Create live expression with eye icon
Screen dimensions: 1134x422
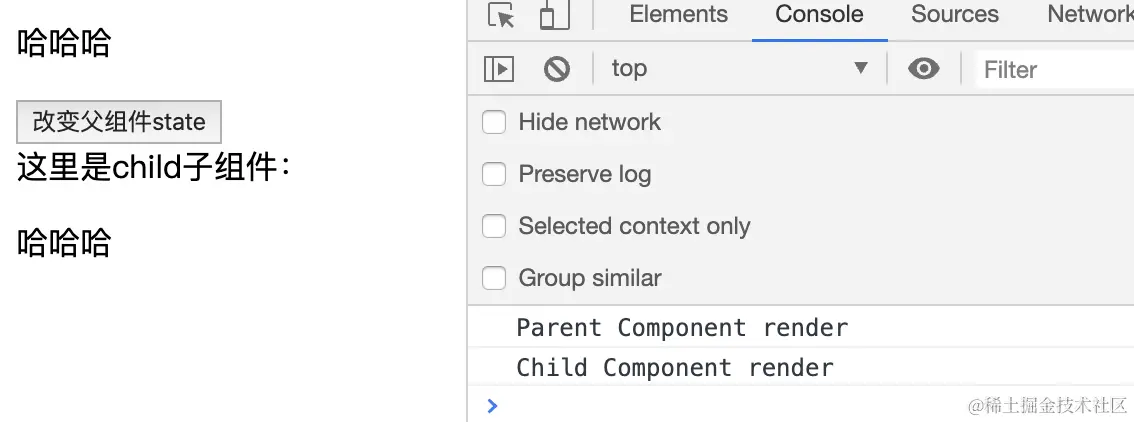pyautogui.click(x=924, y=69)
